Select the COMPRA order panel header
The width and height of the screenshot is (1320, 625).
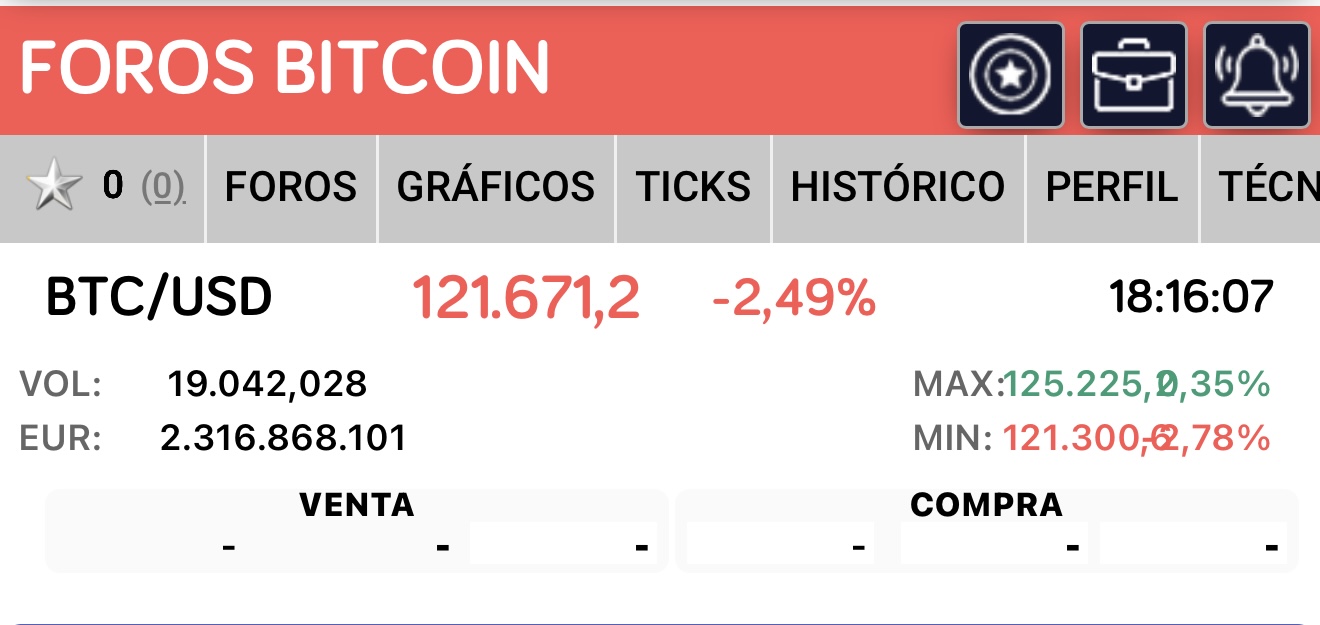click(986, 505)
